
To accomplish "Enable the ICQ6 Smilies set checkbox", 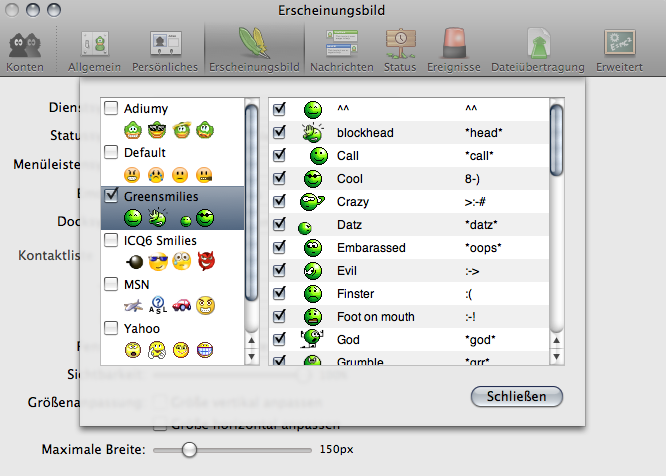I will (x=111, y=240).
